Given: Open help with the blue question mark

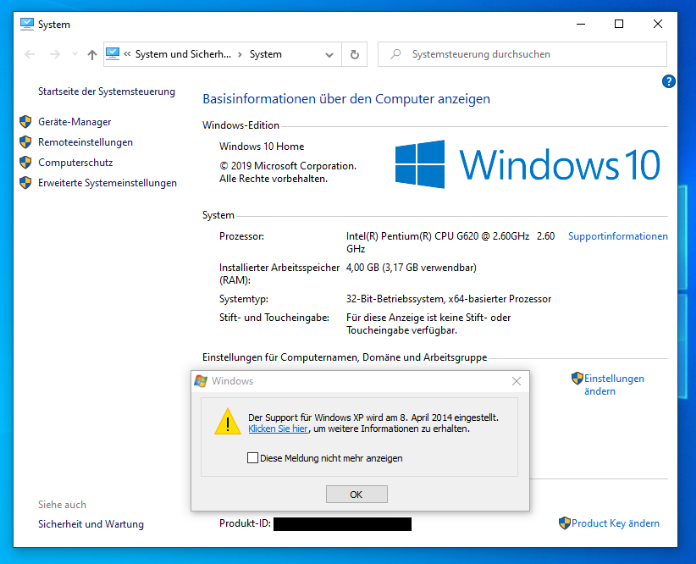Looking at the screenshot, I should point(668,81).
